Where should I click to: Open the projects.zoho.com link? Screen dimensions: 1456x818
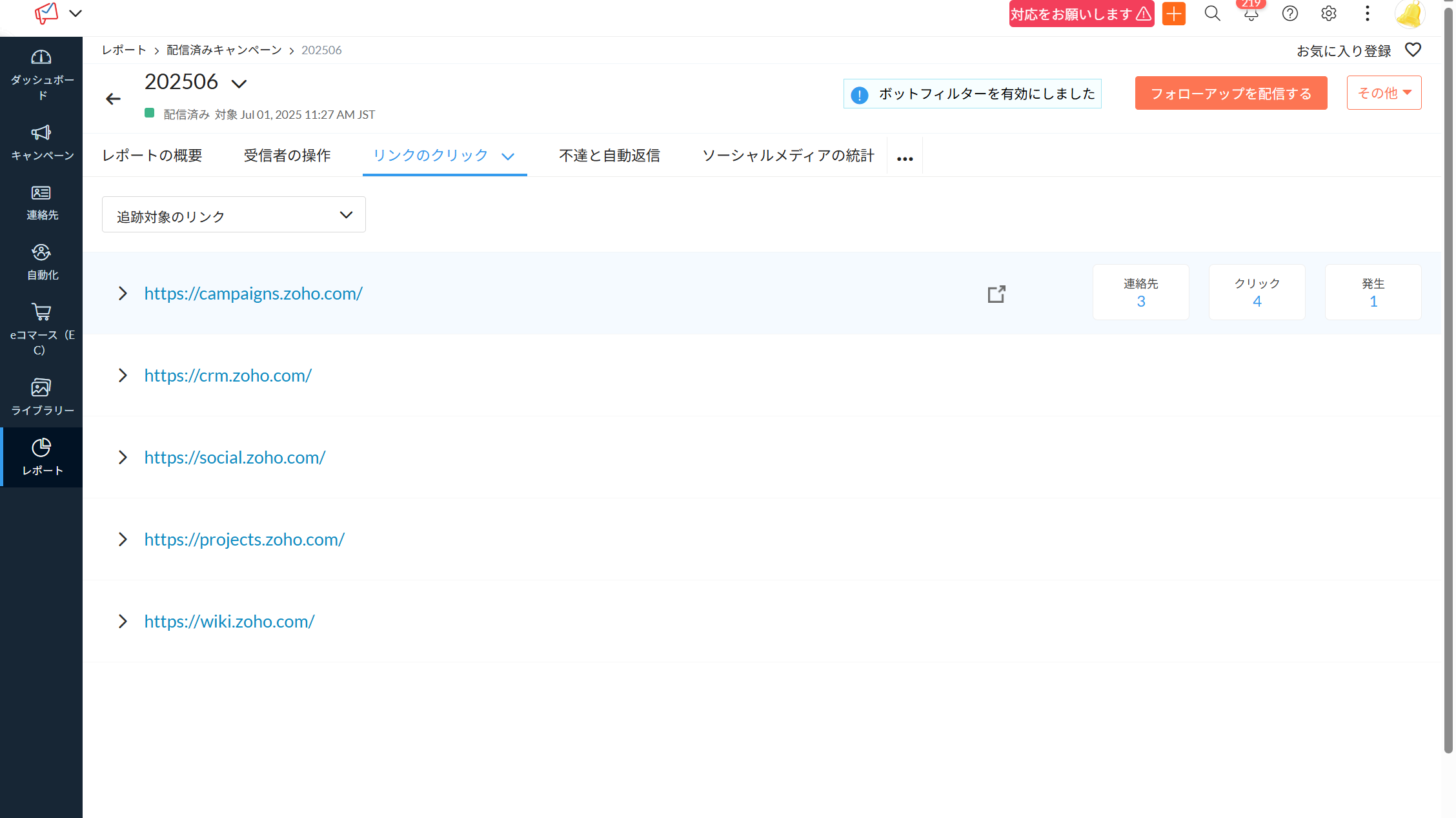[x=244, y=540]
